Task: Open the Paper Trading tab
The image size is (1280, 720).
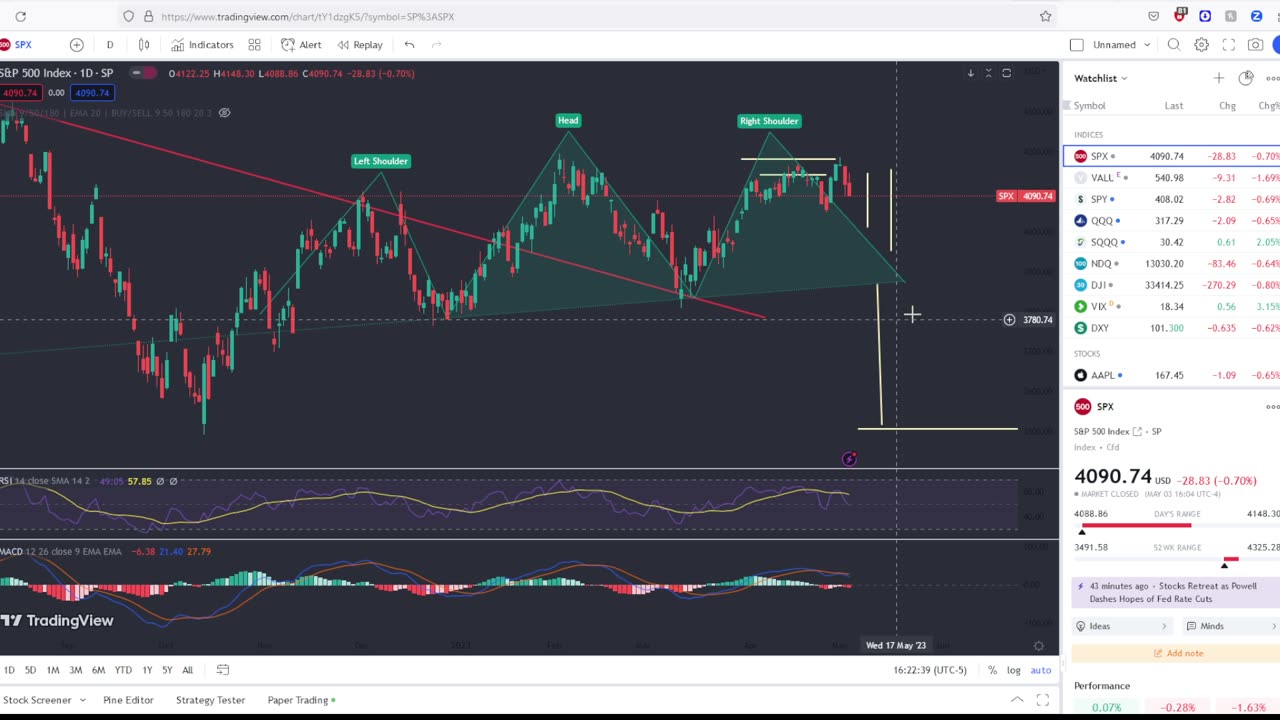Action: pyautogui.click(x=301, y=700)
